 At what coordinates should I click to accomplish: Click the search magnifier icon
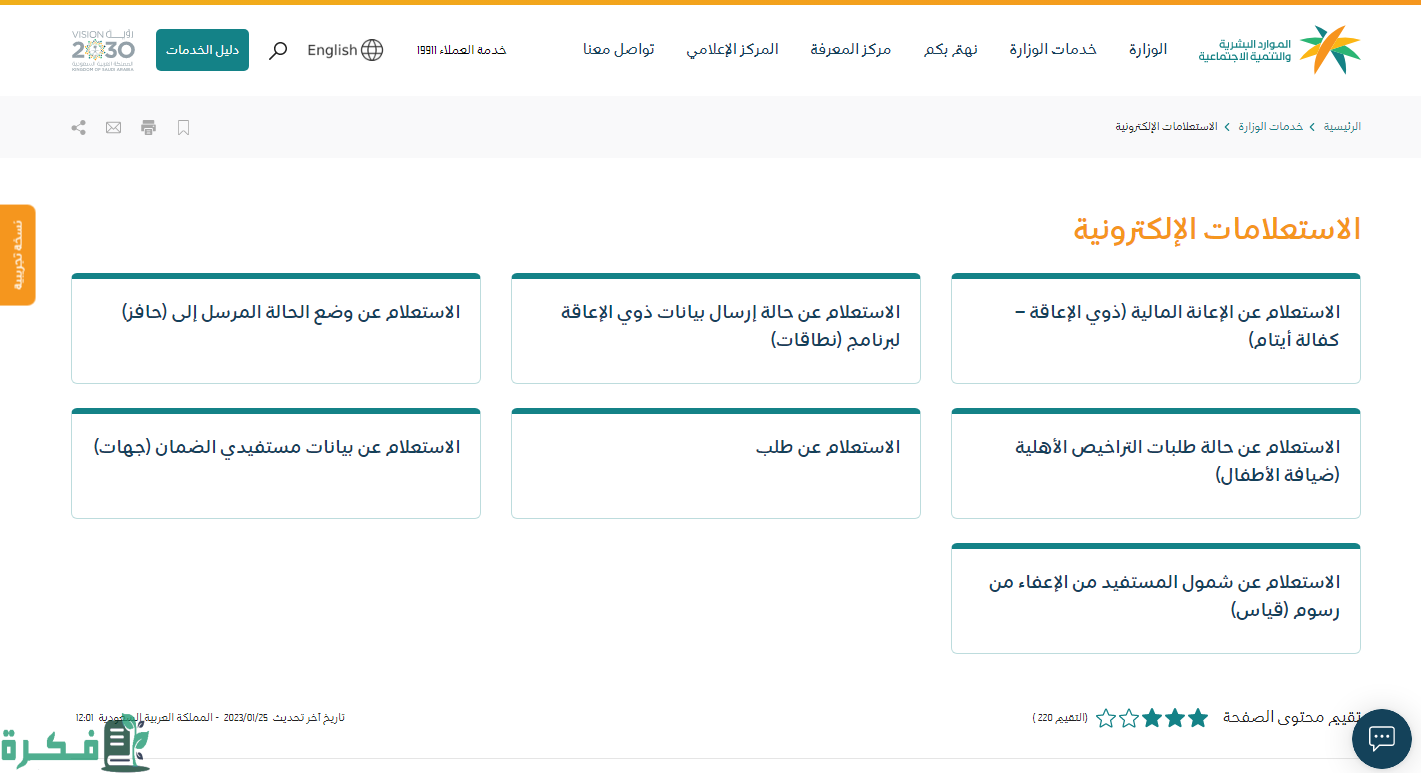[x=278, y=50]
